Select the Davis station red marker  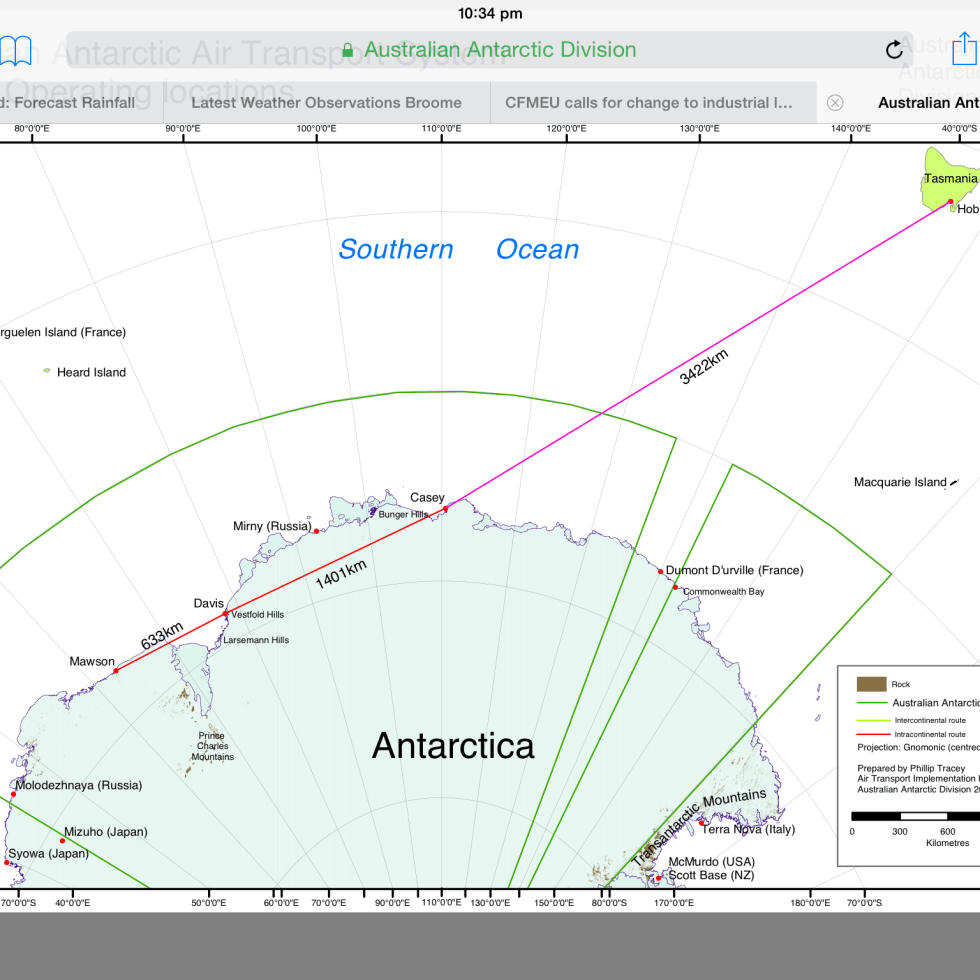point(225,614)
